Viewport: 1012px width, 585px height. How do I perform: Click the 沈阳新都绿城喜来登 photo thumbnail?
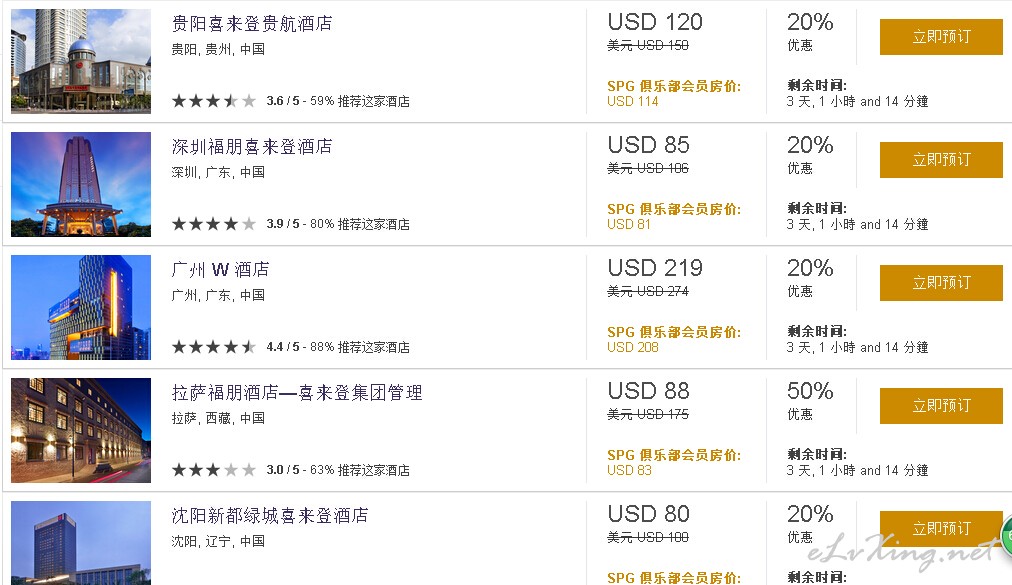point(81,543)
